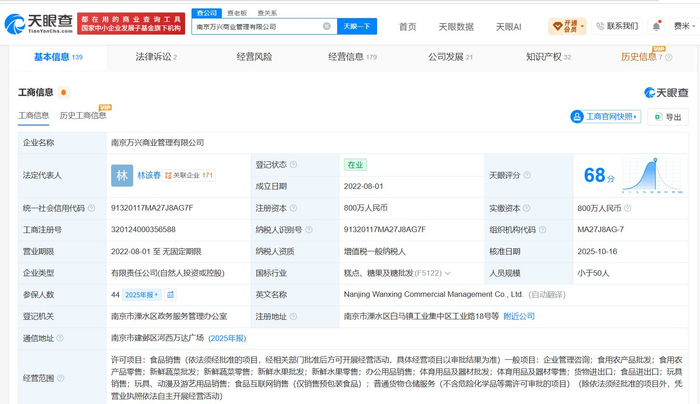This screenshot has width=700, height=404.
Task: Open legal representative 林该春 link
Action: [149, 175]
